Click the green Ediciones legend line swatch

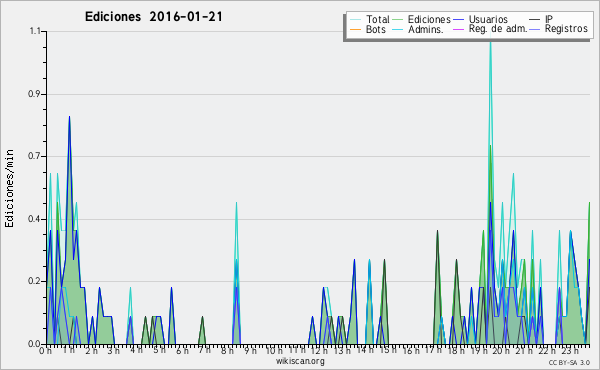click(398, 19)
